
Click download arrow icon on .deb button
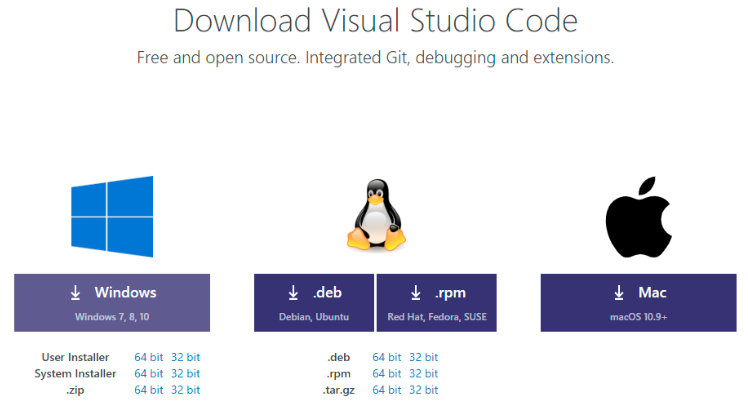tap(293, 293)
